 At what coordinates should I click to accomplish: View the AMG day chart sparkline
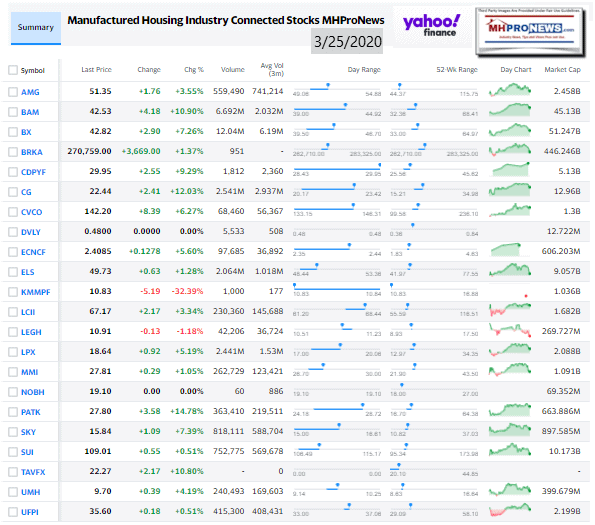[510, 90]
